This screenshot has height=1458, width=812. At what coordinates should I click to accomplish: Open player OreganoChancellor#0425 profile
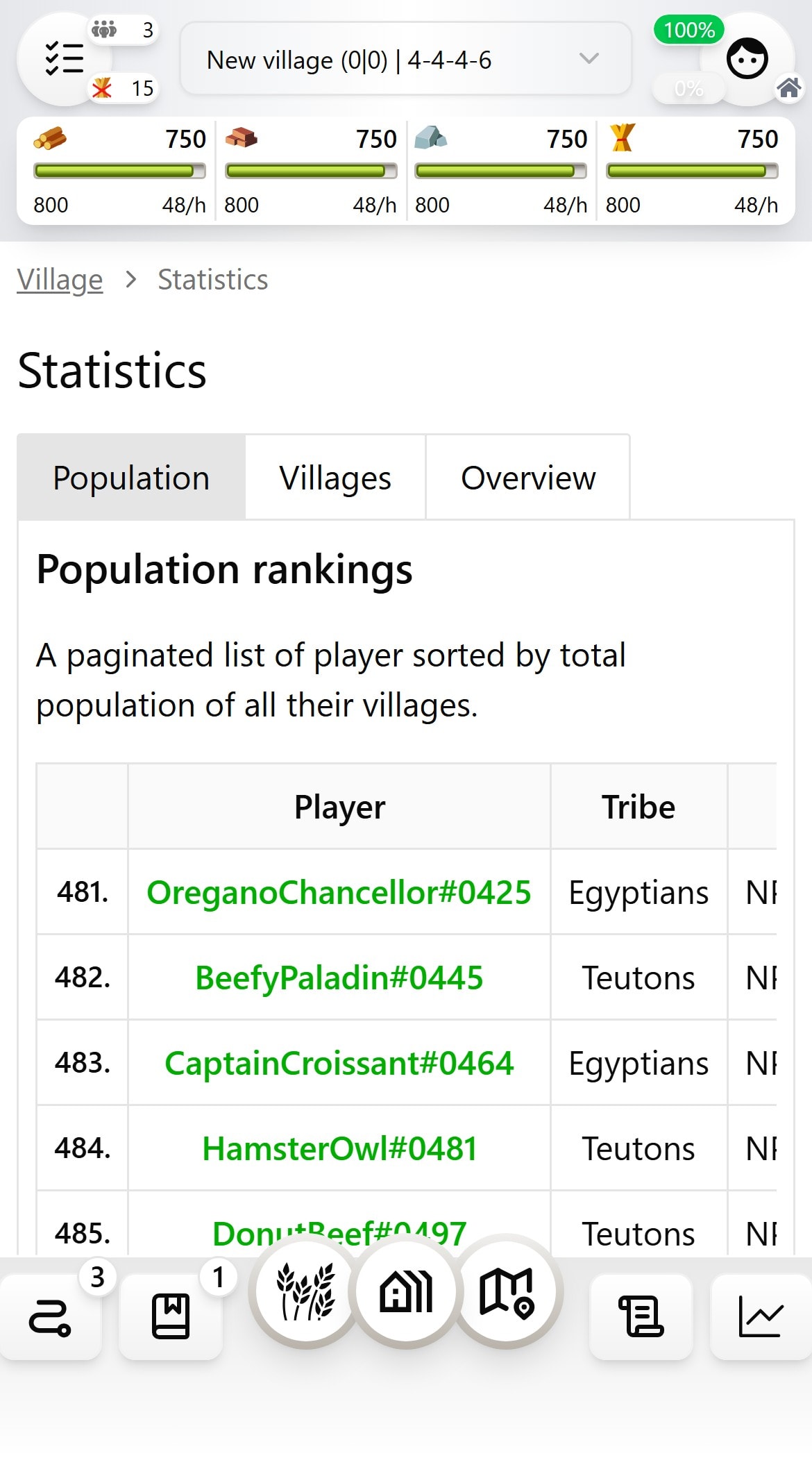(x=339, y=892)
